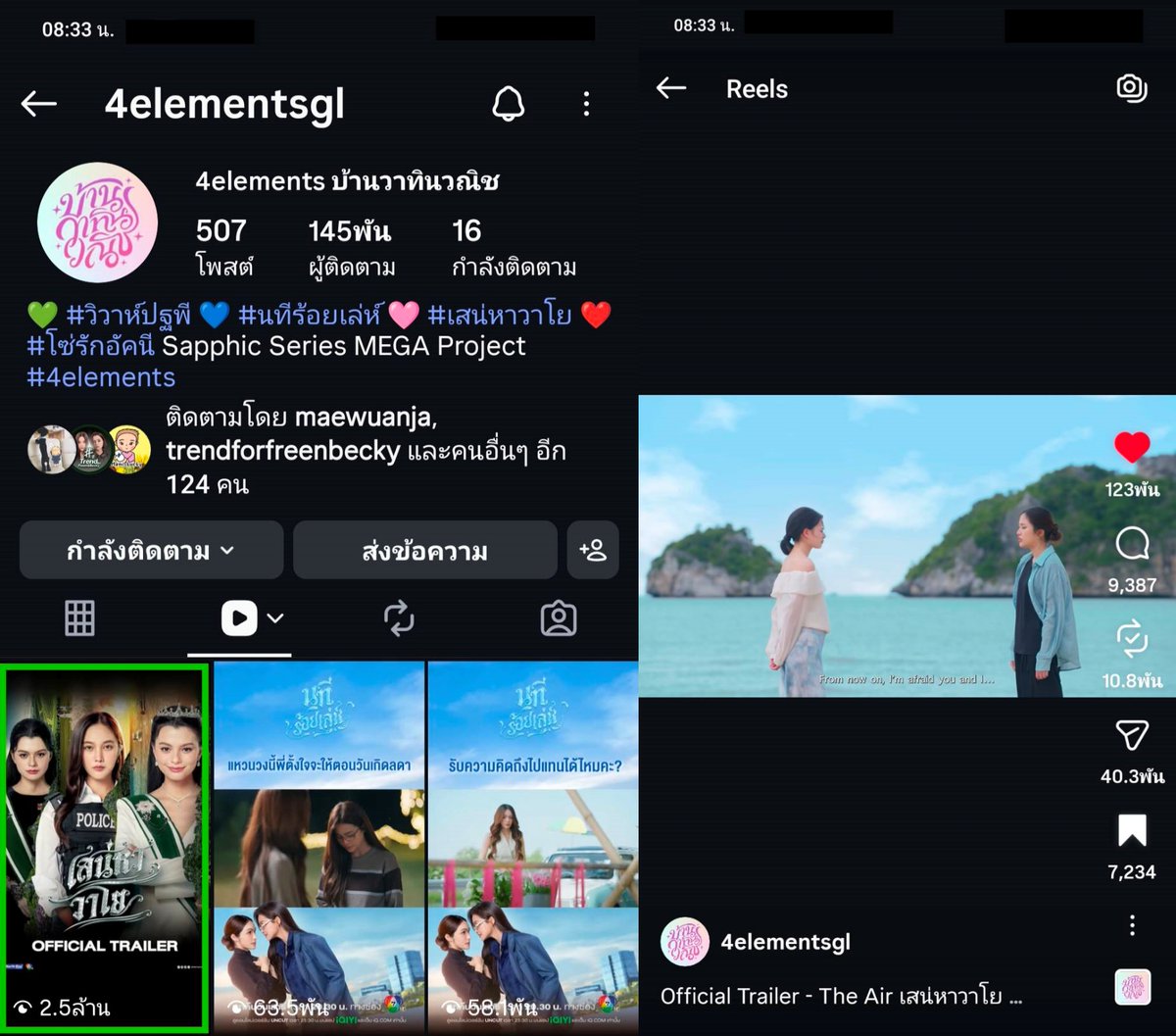Tap the #นทีร้อยเล่ห์ hashtag

pos(308,315)
